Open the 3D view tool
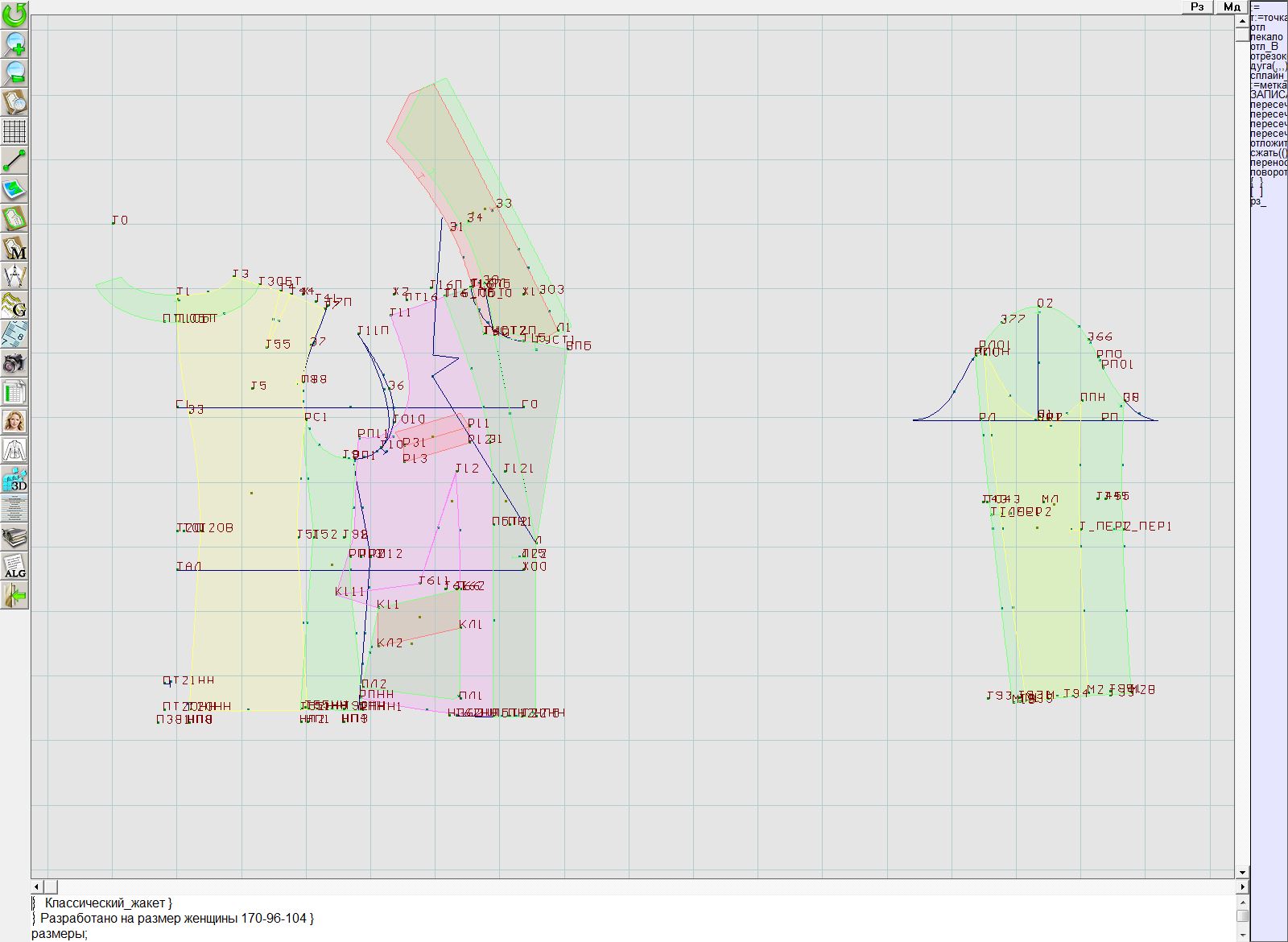This screenshot has width=1288, height=942. [14, 479]
